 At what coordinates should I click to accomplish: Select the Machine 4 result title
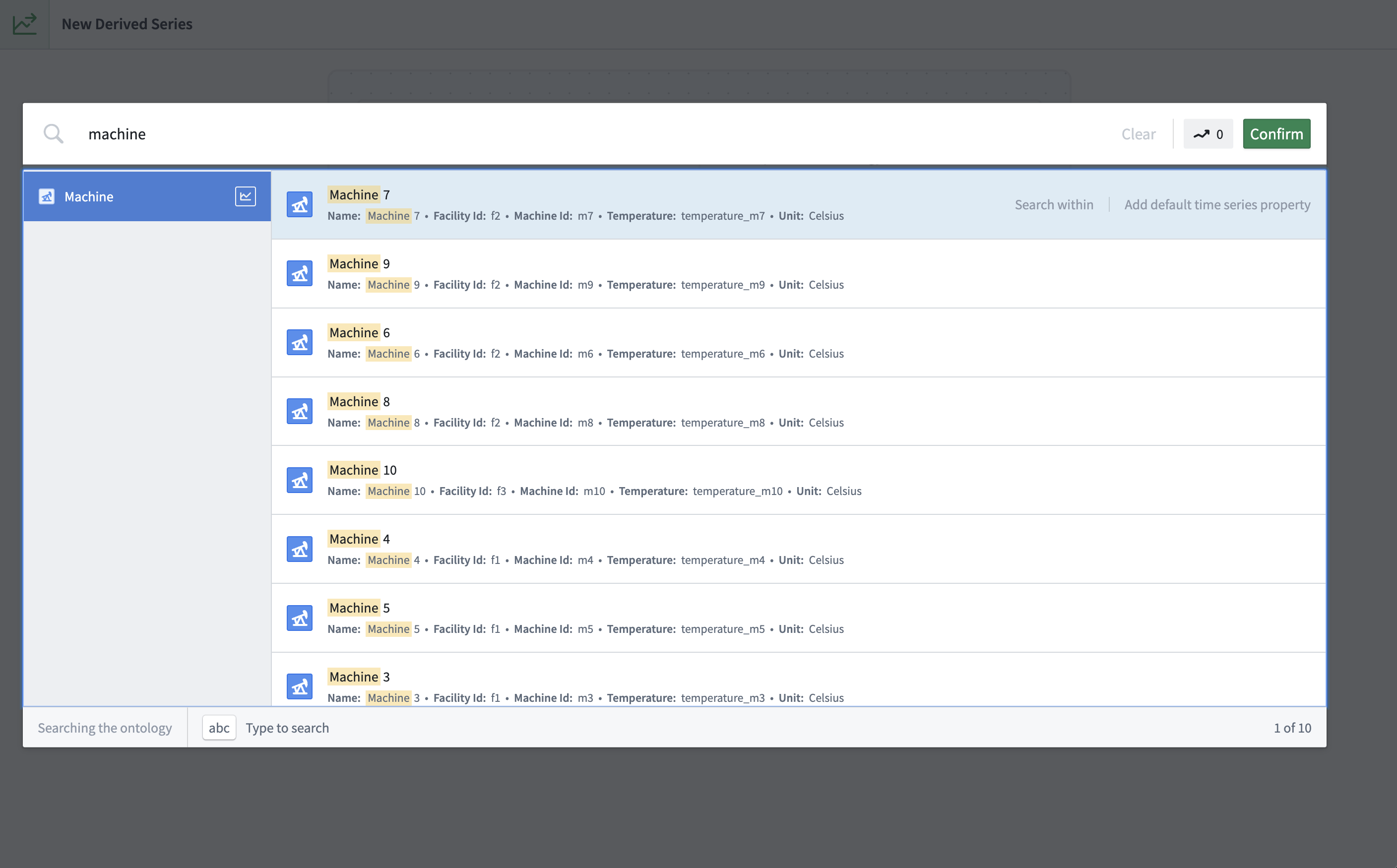[359, 539]
